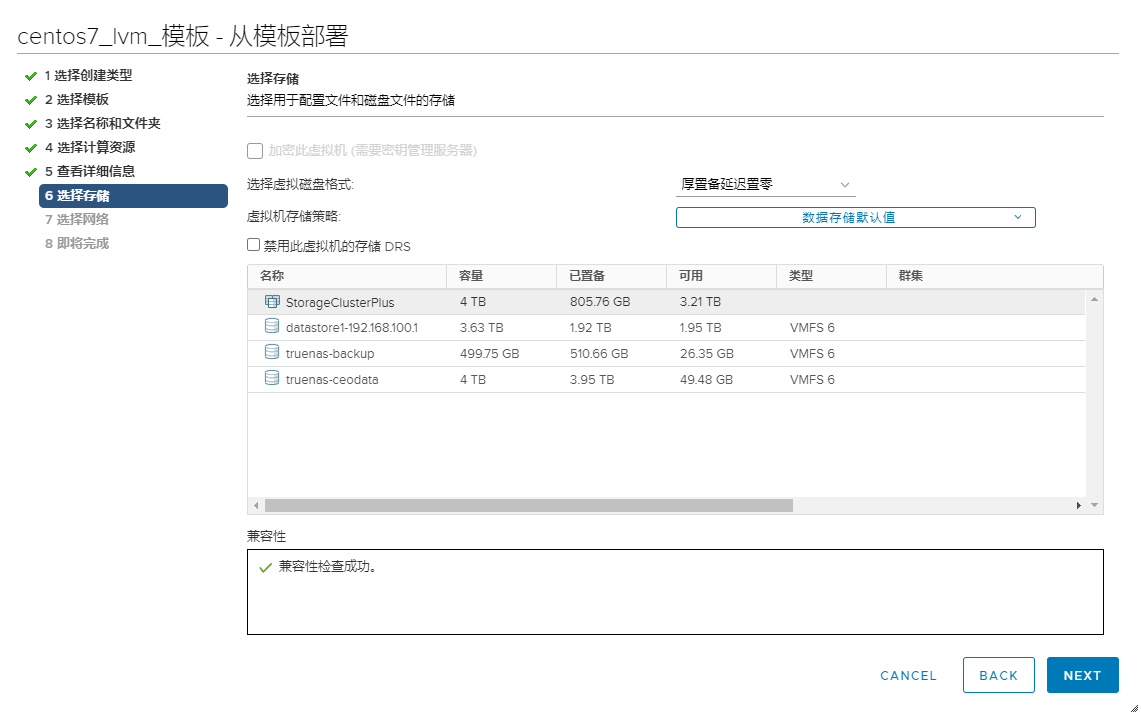This screenshot has height=712, width=1141.
Task: Click the table's scroll up arrow
Action: (1094, 299)
